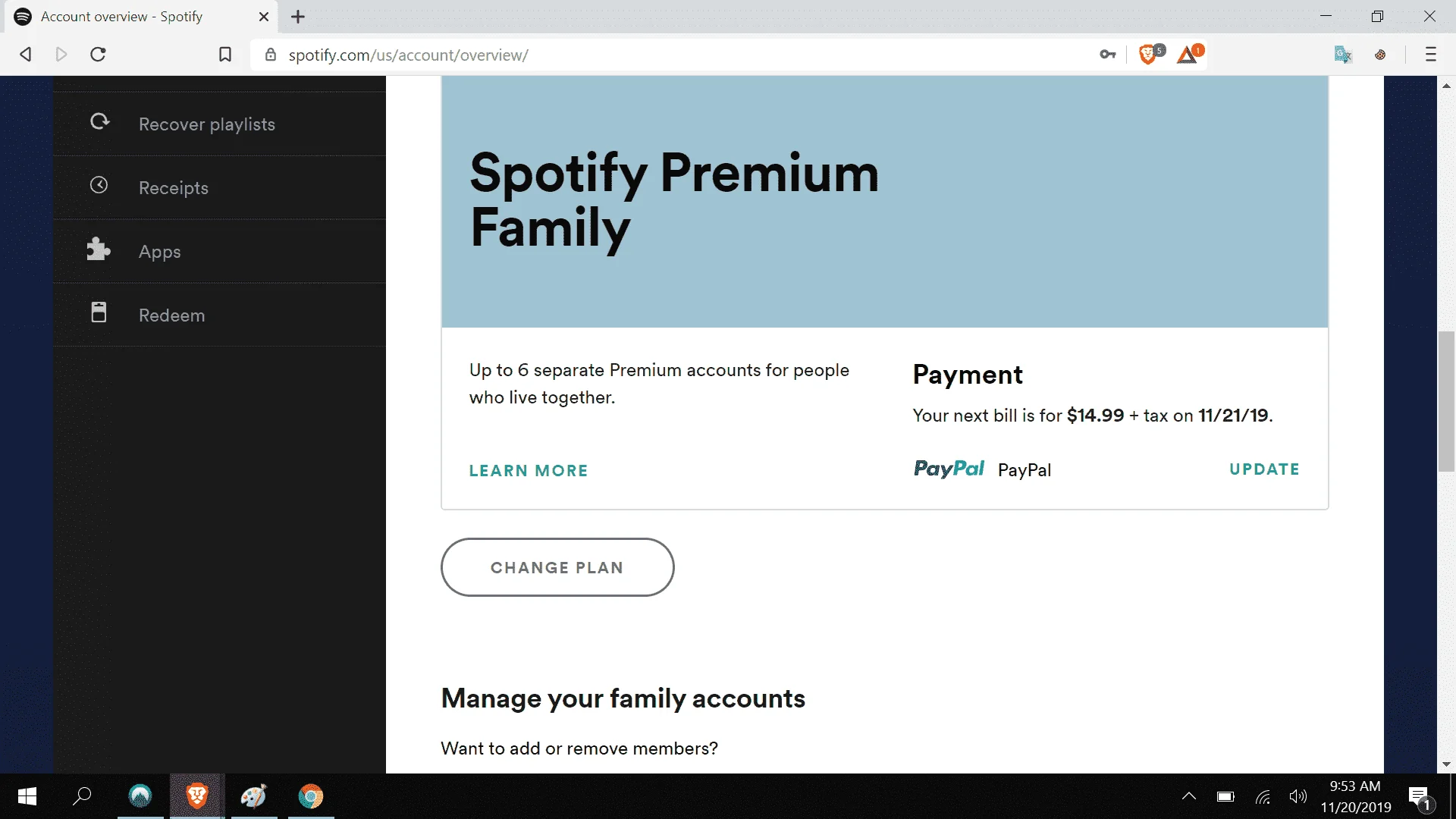
Task: Bookmark this page using bookmark icon
Action: 225,55
